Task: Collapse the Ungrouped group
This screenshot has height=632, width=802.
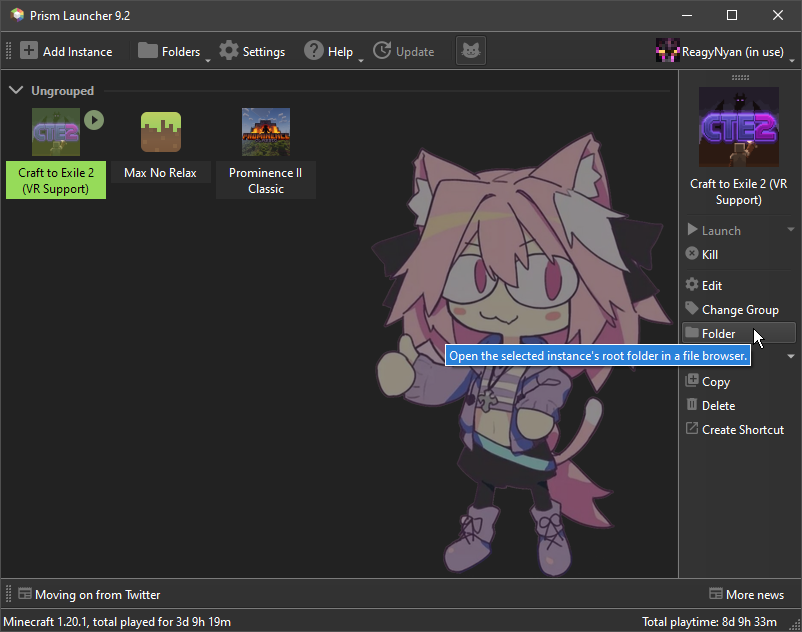Action: click(16, 91)
